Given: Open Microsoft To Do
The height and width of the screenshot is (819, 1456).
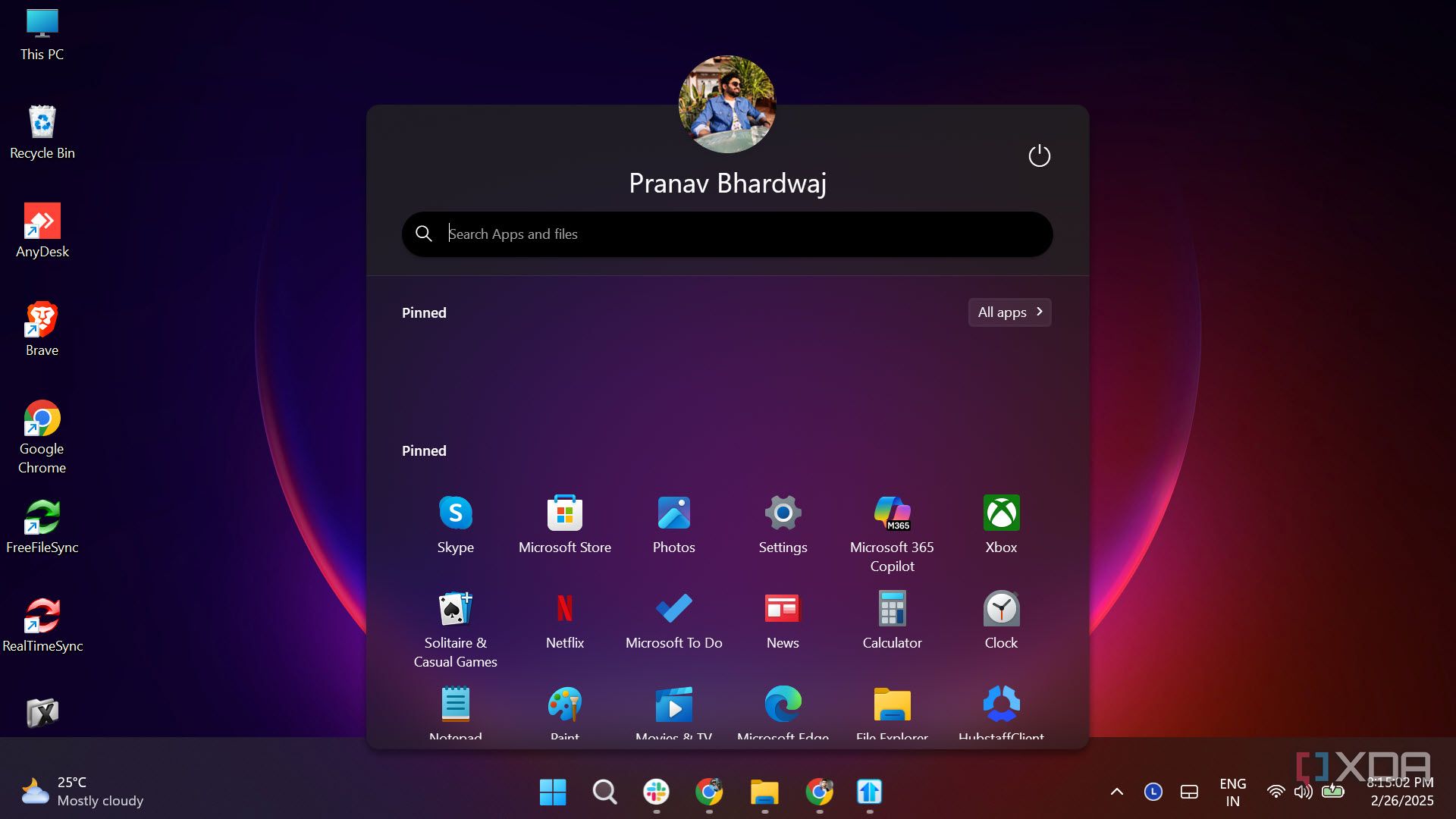Looking at the screenshot, I should (x=673, y=618).
